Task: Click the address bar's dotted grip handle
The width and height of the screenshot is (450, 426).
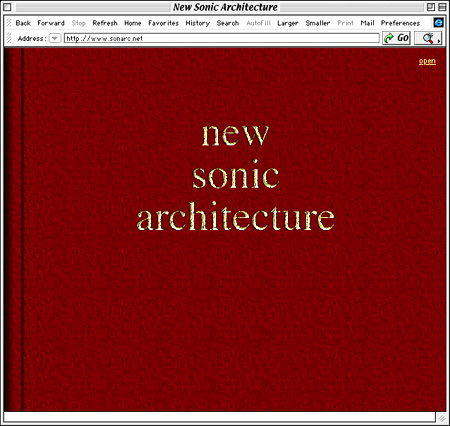Action: (9, 38)
